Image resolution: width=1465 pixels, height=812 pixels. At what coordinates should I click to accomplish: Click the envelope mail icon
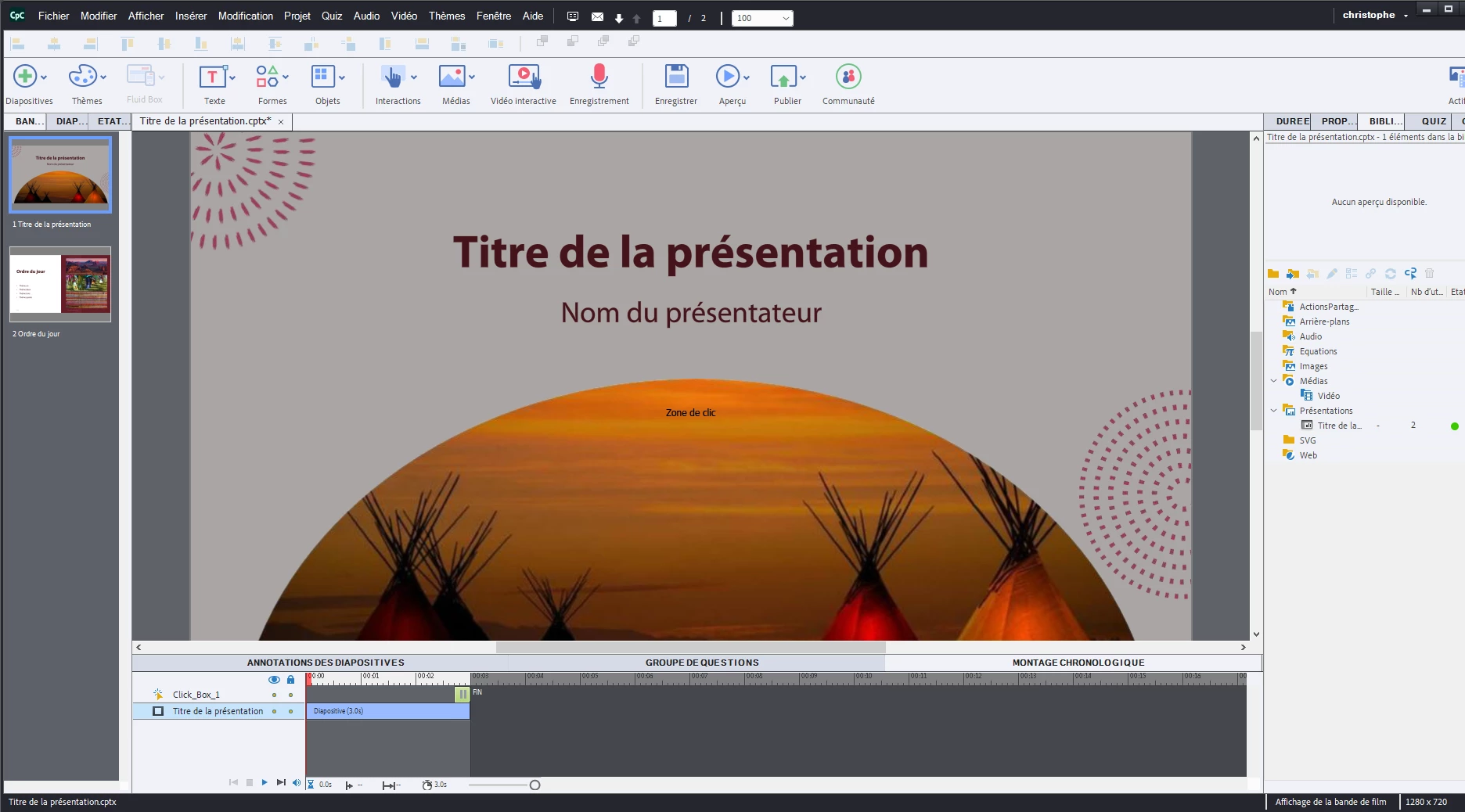pos(597,17)
